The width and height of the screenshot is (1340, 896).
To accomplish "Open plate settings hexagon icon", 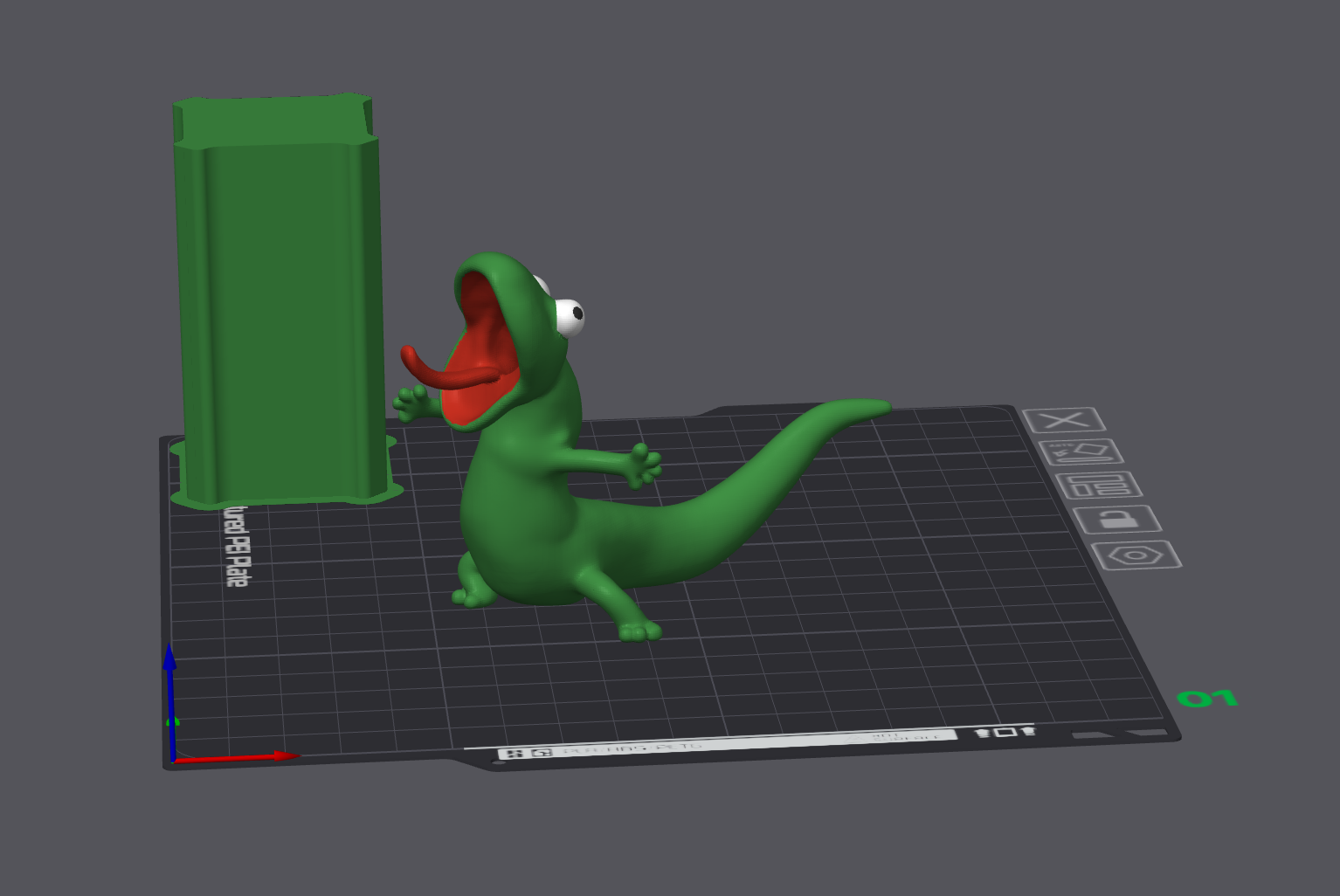I will click(x=1136, y=555).
